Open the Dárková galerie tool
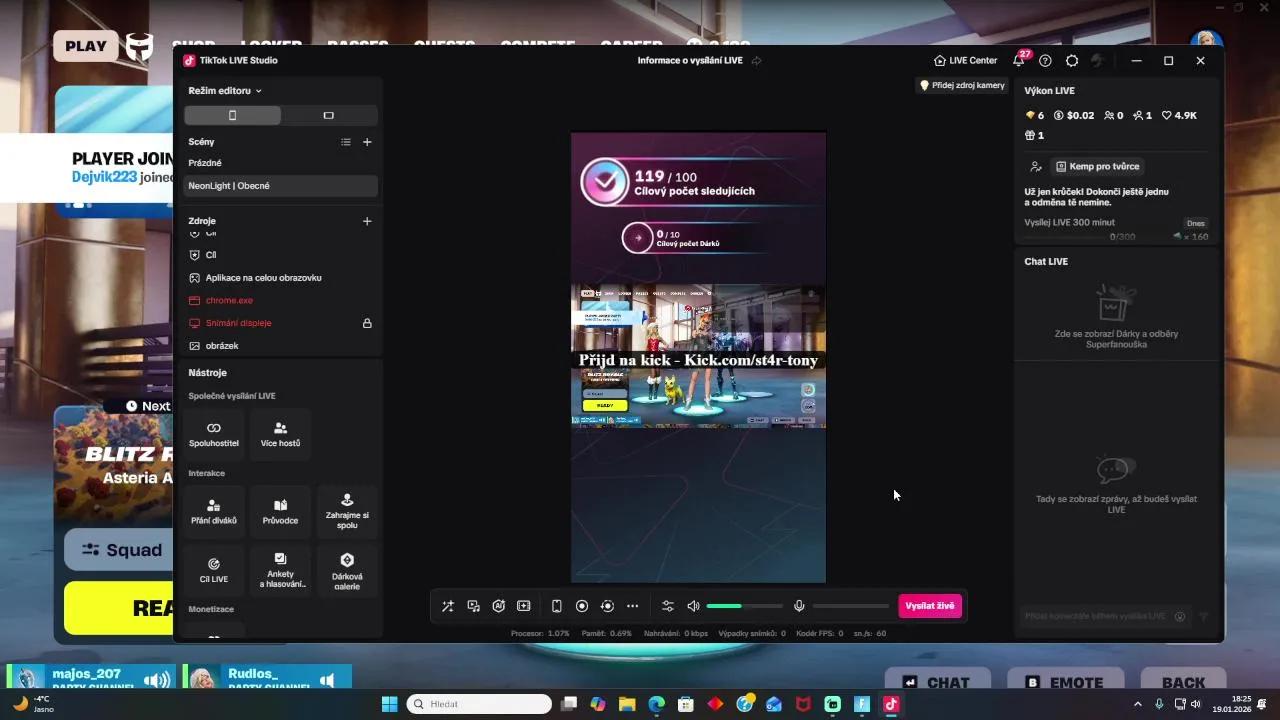1280x720 pixels. pos(347,571)
